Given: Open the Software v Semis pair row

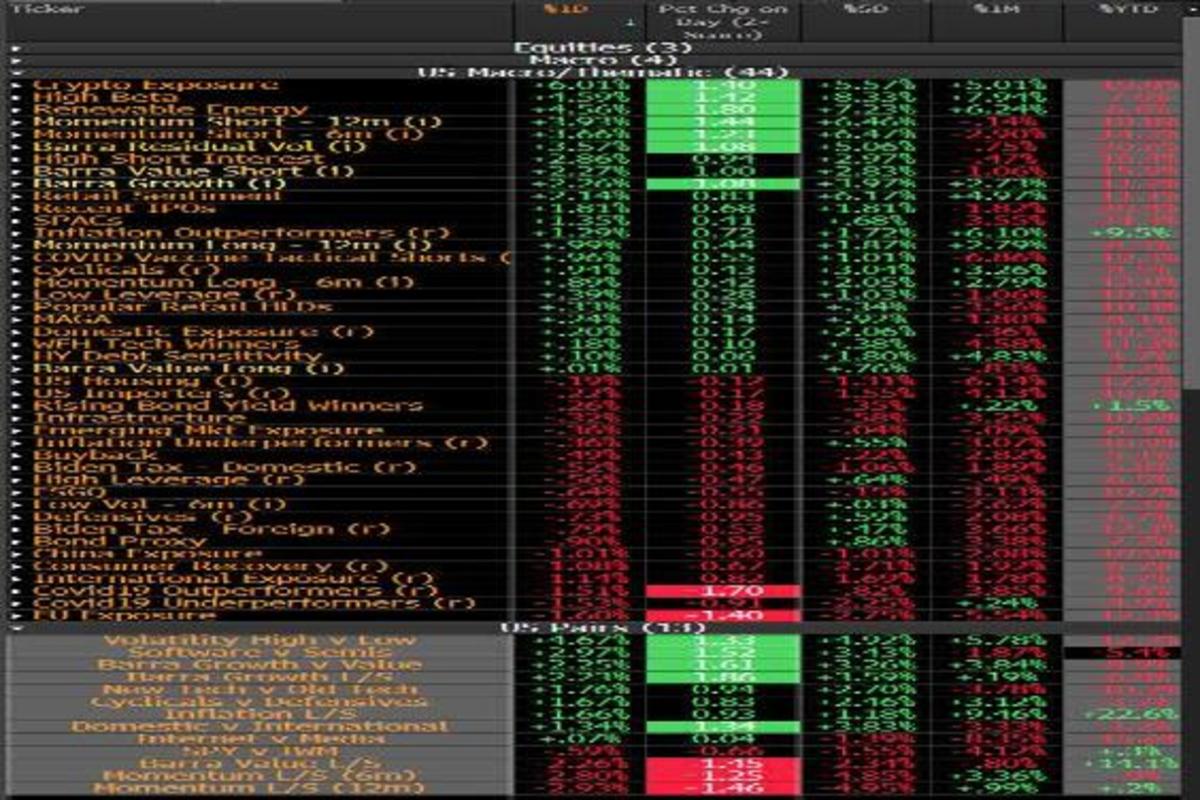Looking at the screenshot, I should (260, 652).
